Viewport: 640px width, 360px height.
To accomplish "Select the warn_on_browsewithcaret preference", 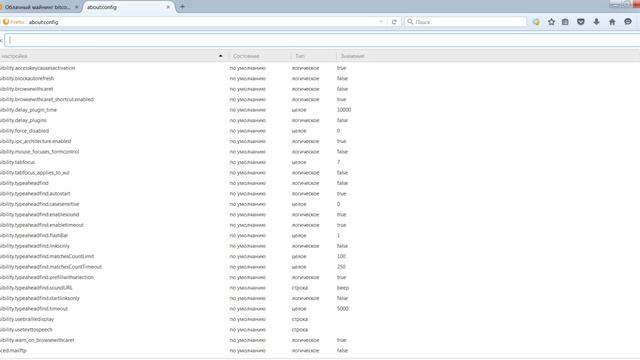I will 37,340.
